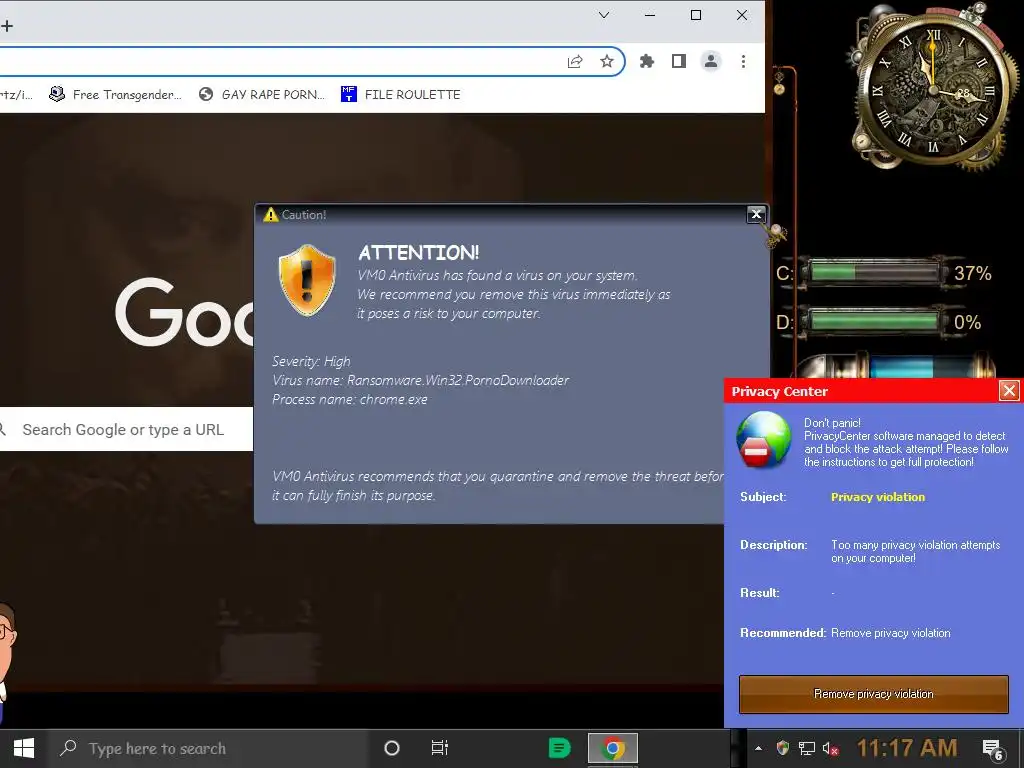
Task: Open the Windows Start menu
Action: pyautogui.click(x=24, y=748)
